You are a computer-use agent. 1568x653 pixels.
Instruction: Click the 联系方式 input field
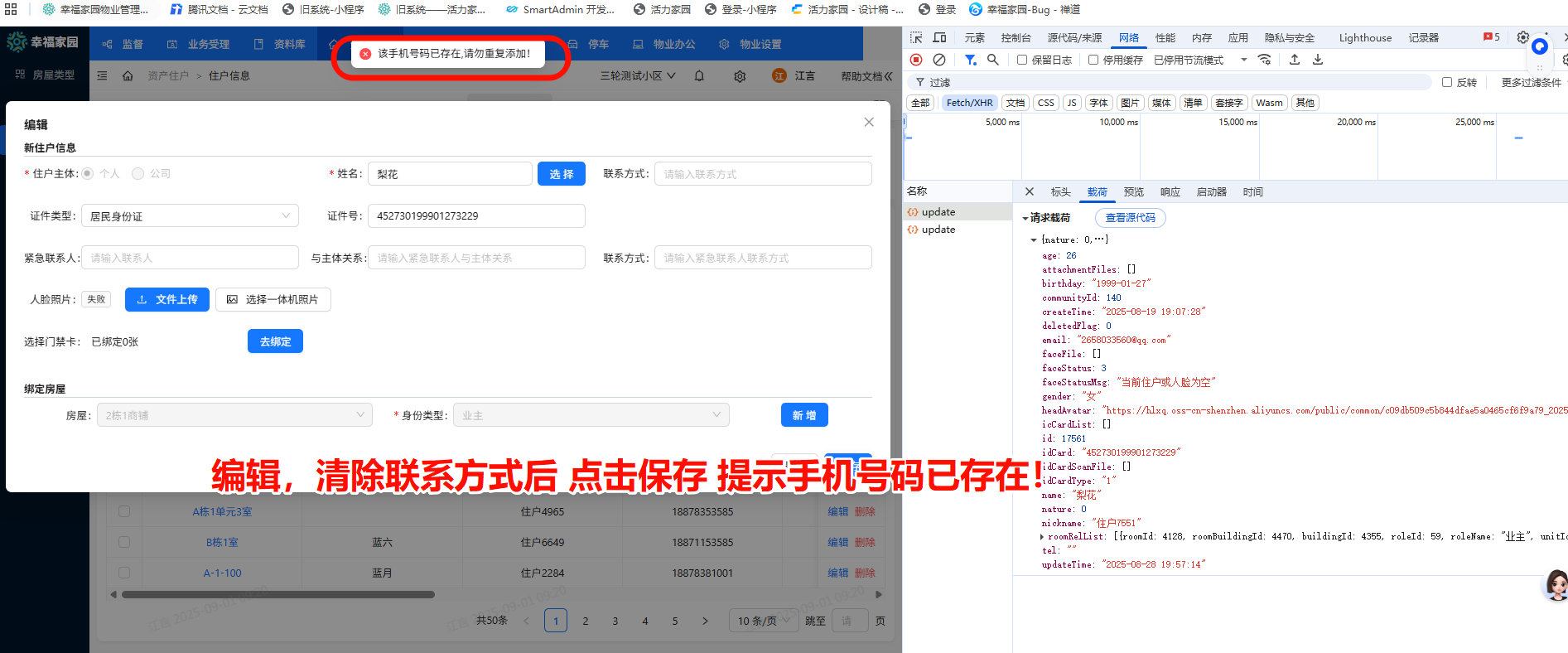point(763,174)
